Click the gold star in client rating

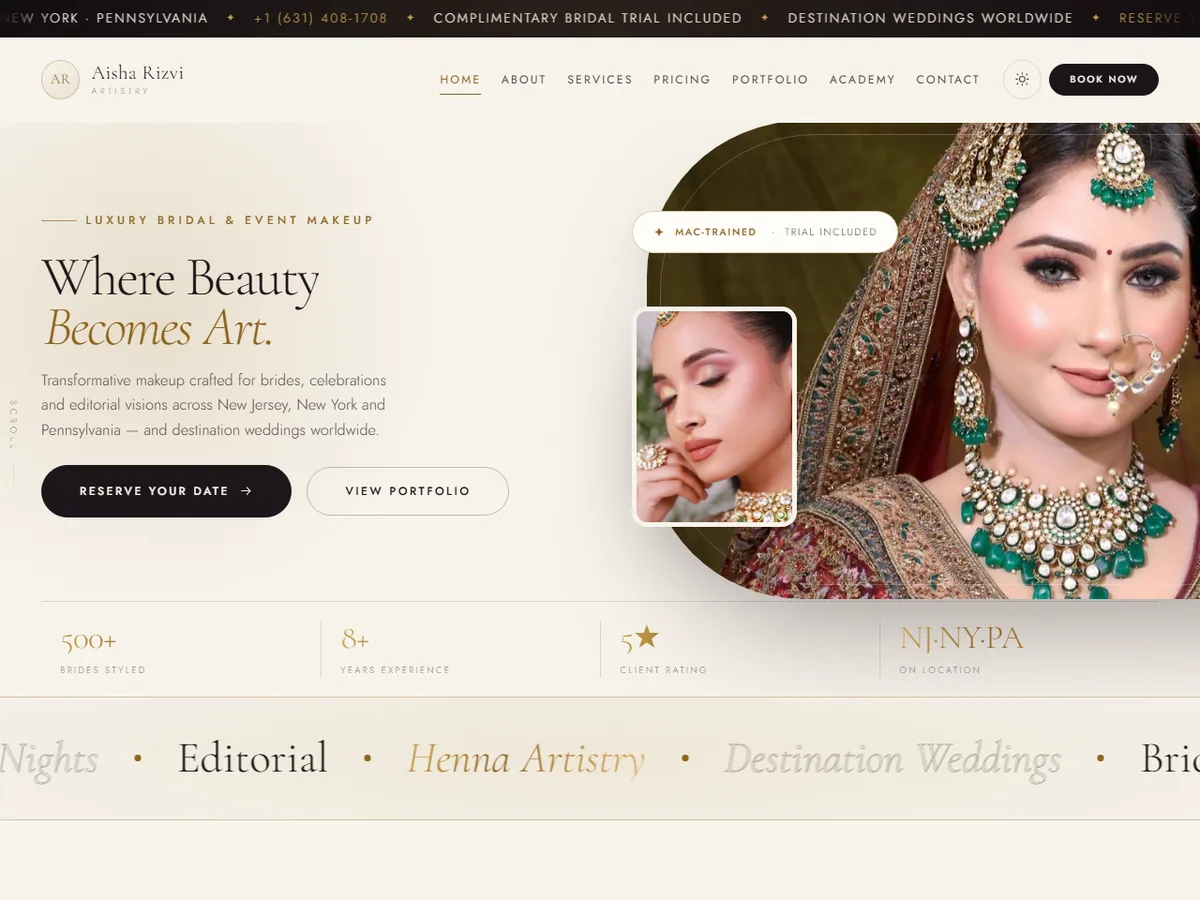(x=647, y=636)
